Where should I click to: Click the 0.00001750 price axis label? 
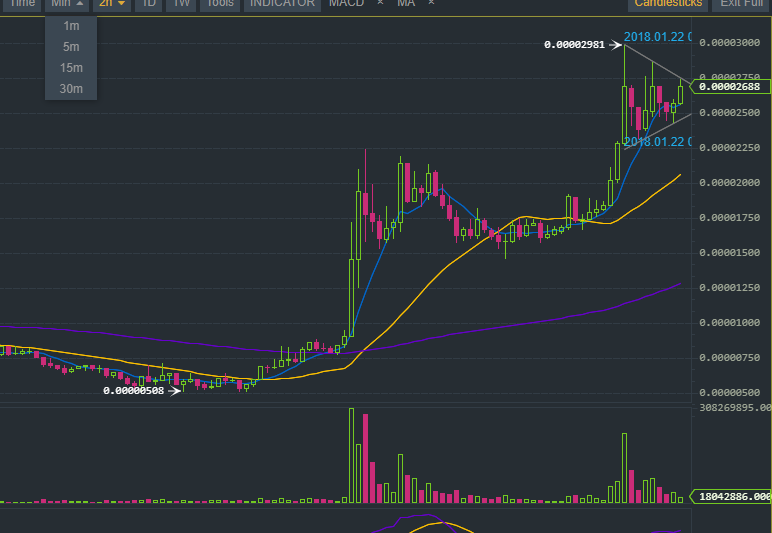point(730,218)
